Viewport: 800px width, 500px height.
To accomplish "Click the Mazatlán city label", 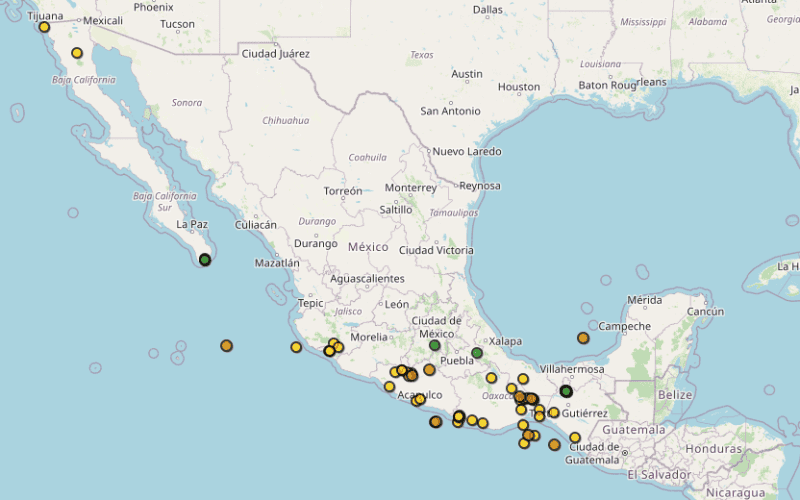I will pyautogui.click(x=277, y=264).
